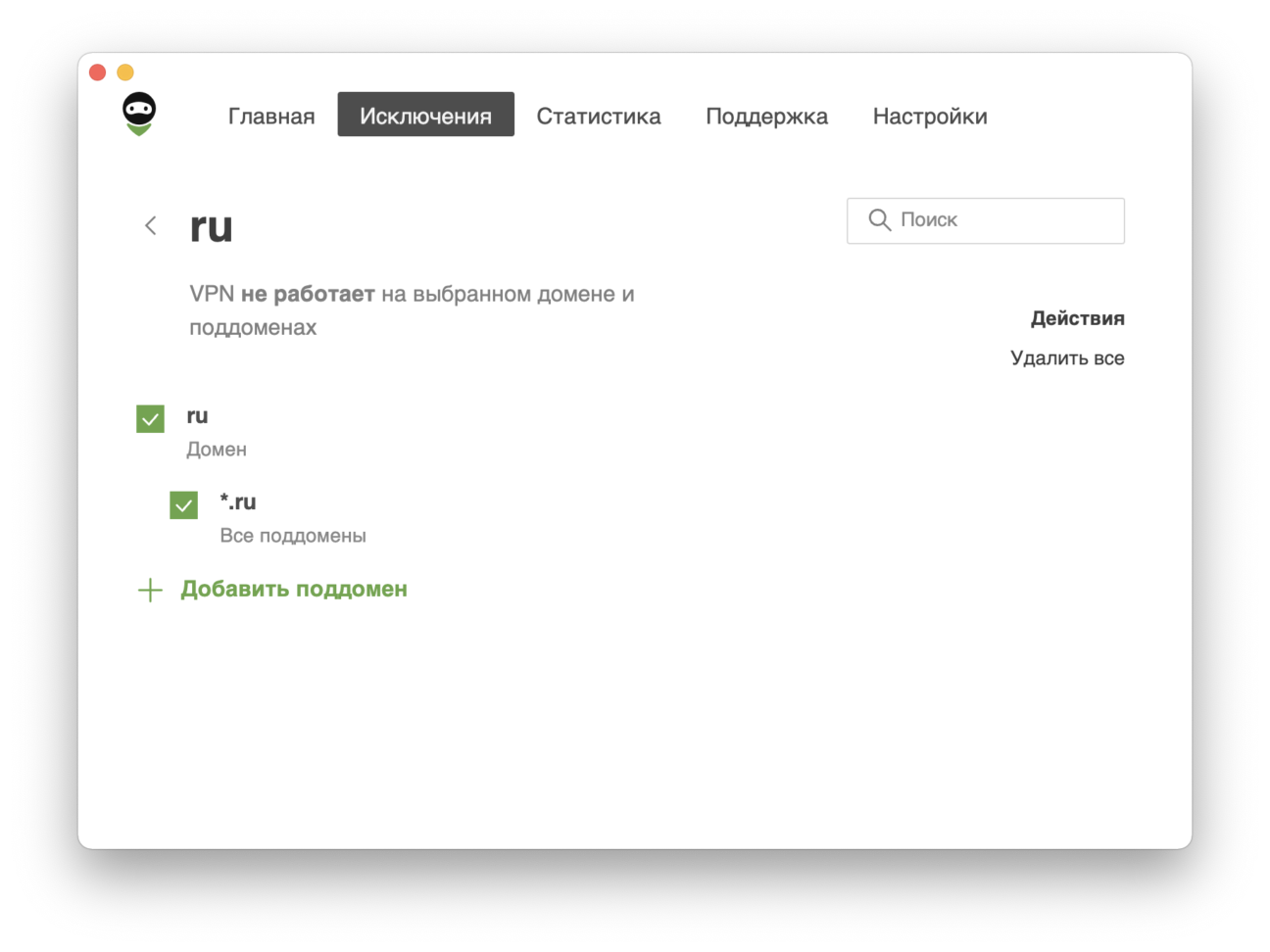Image resolution: width=1270 pixels, height=952 pixels.
Task: Close the window with the red button
Action: click(97, 72)
